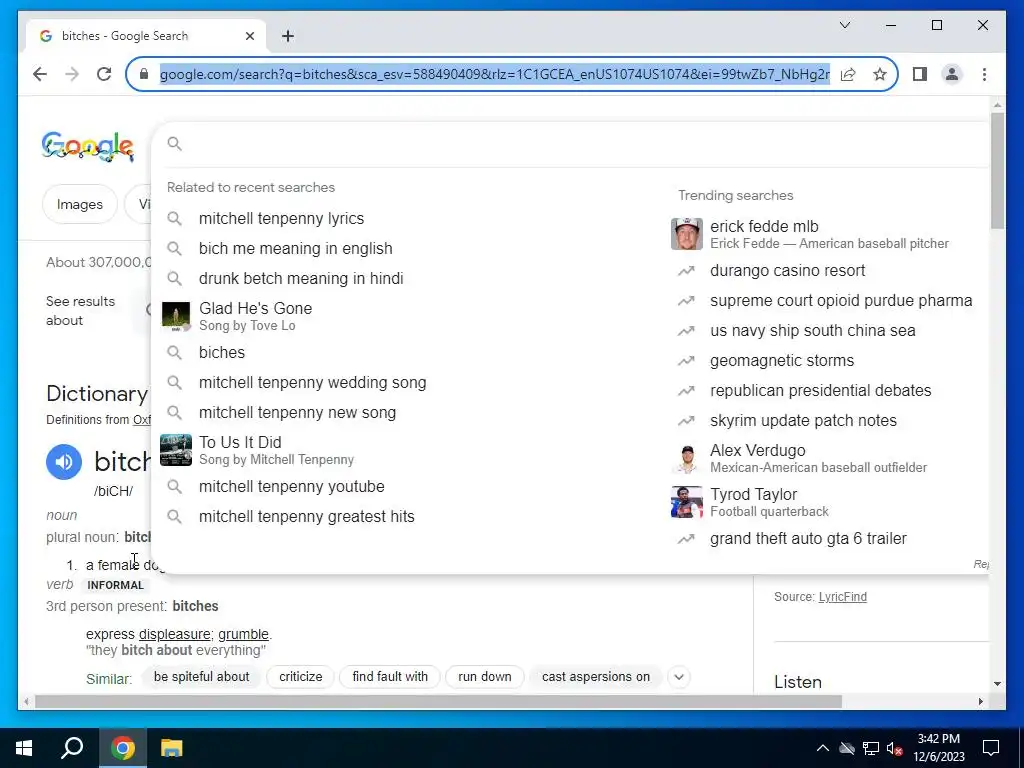
Task: Select suggestion 'mitchell tenpenny new song'
Action: pyautogui.click(x=297, y=413)
